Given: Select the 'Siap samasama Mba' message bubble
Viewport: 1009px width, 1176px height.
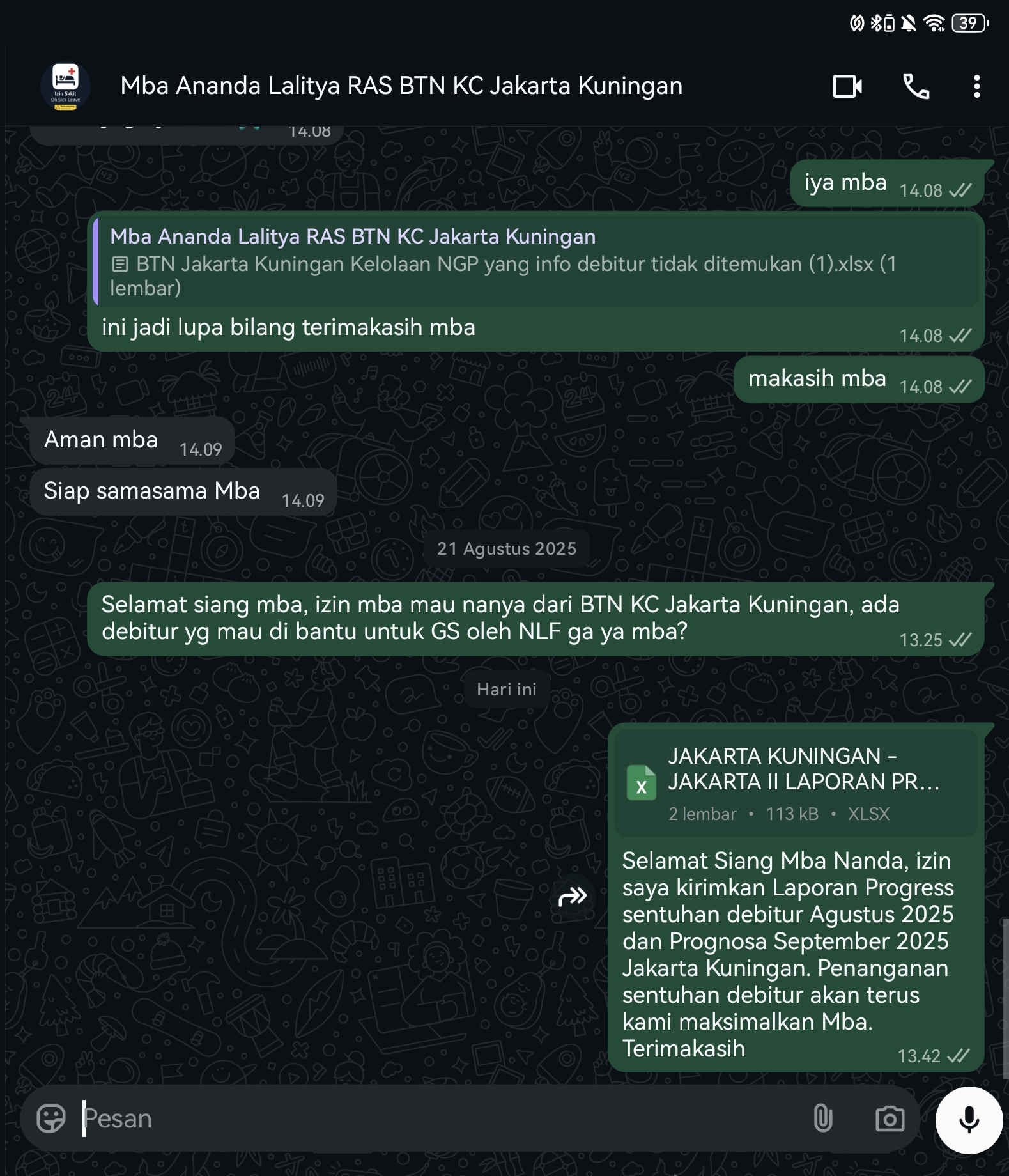Looking at the screenshot, I should coord(183,492).
